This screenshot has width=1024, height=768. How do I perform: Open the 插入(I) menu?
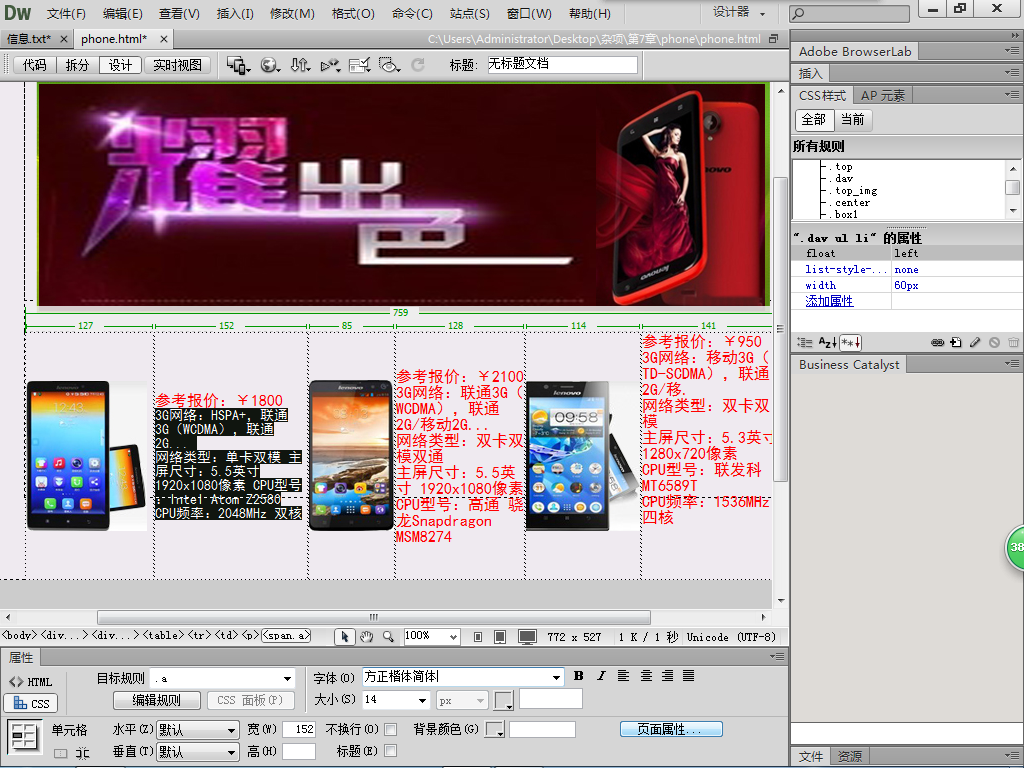click(x=235, y=13)
